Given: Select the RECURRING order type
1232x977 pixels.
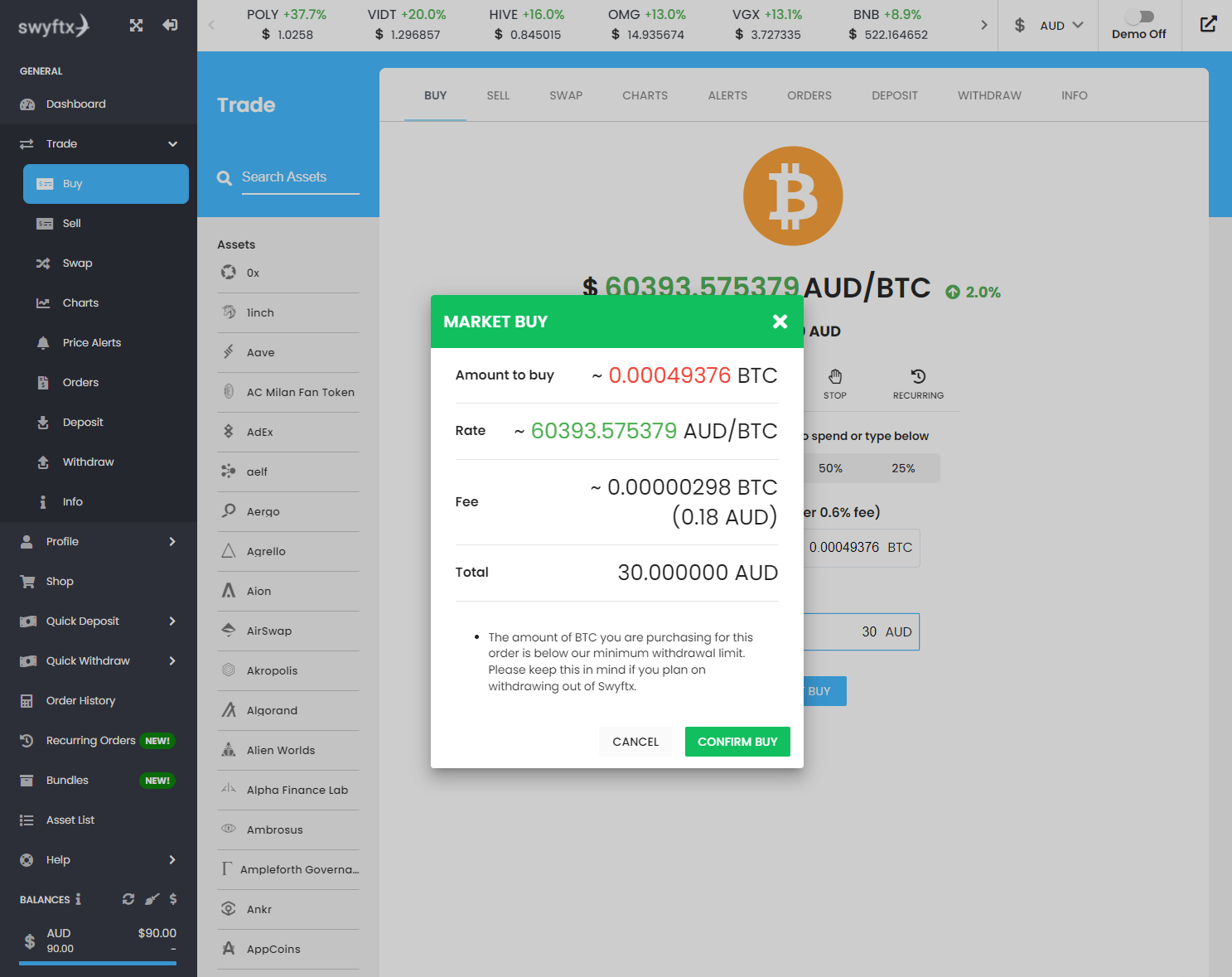Looking at the screenshot, I should (918, 385).
